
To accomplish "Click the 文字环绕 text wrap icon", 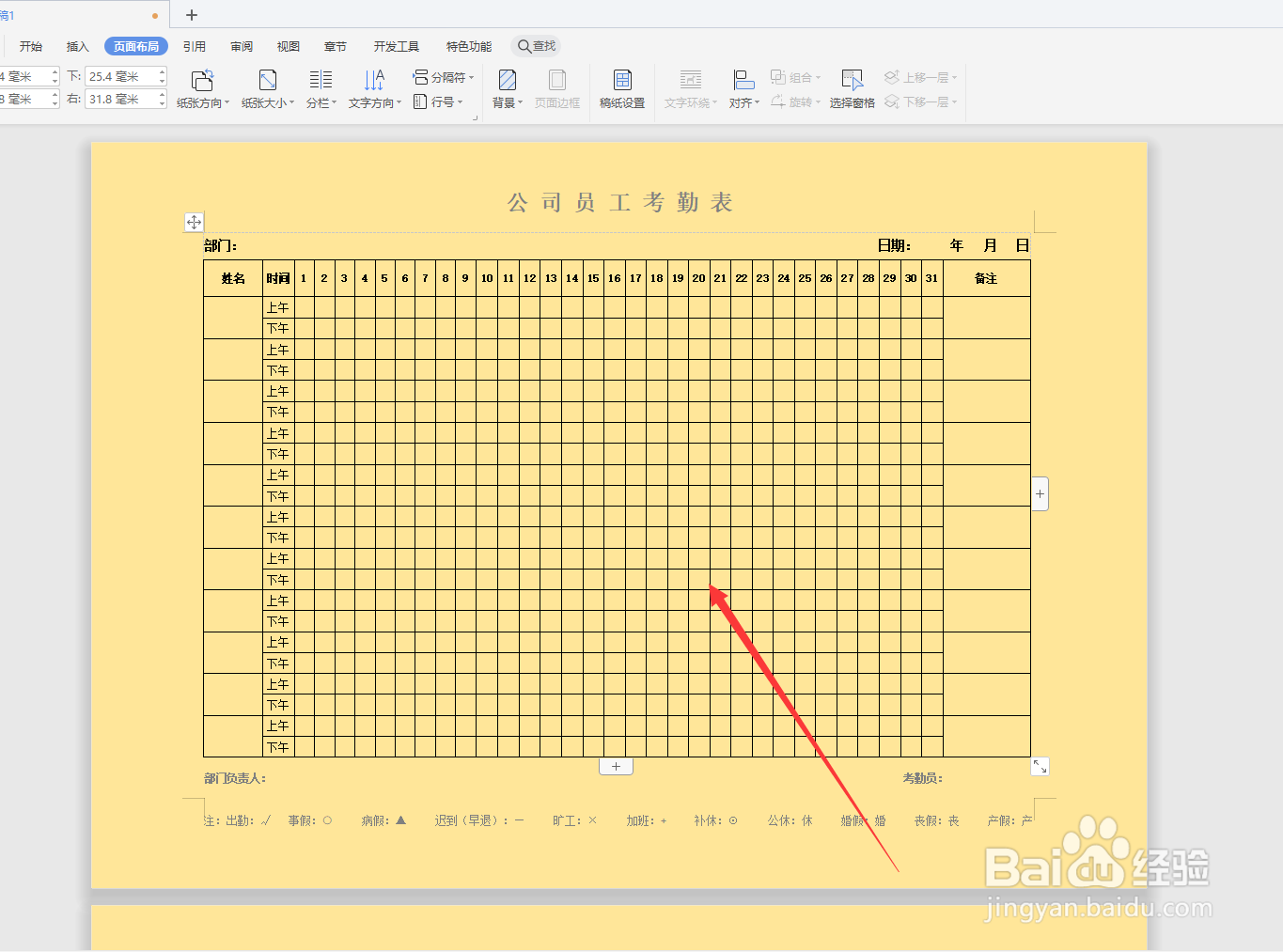I will click(x=691, y=81).
